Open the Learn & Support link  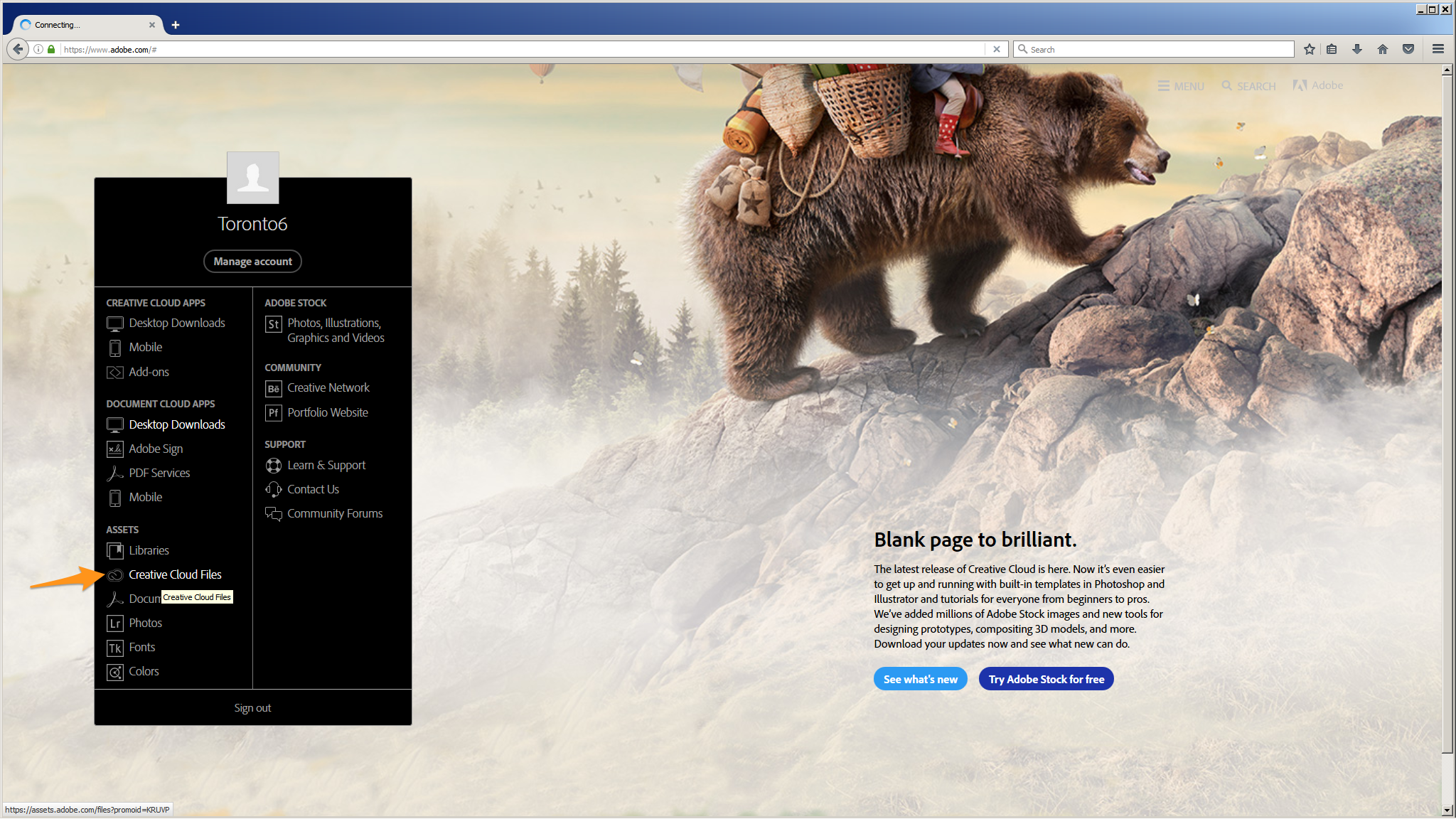(326, 466)
